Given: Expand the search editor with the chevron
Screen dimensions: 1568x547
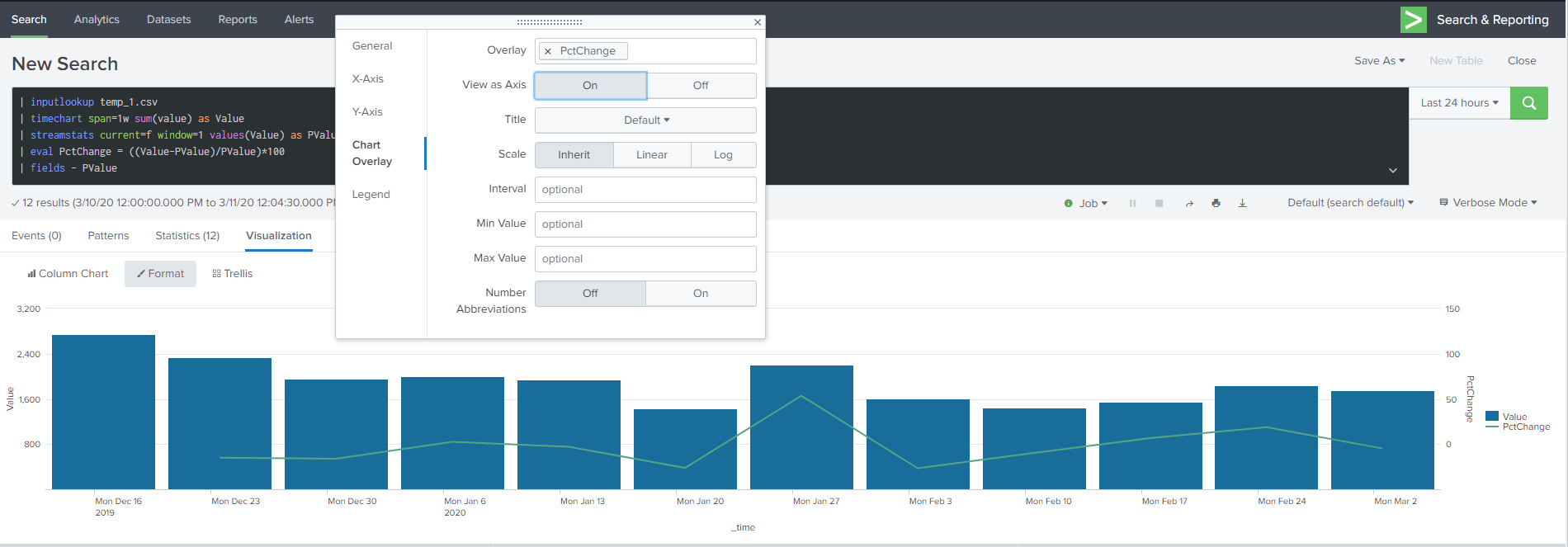Looking at the screenshot, I should tap(1392, 171).
